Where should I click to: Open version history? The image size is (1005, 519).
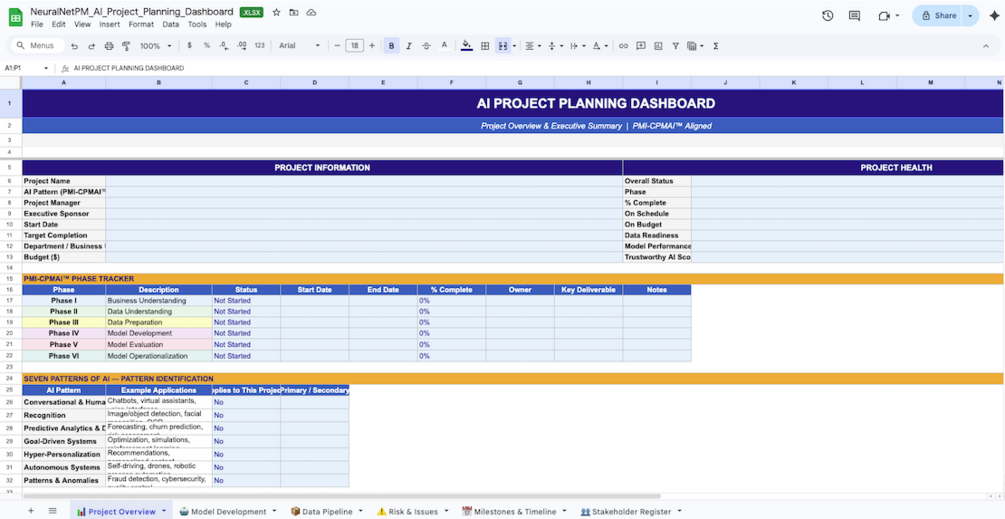click(x=827, y=15)
